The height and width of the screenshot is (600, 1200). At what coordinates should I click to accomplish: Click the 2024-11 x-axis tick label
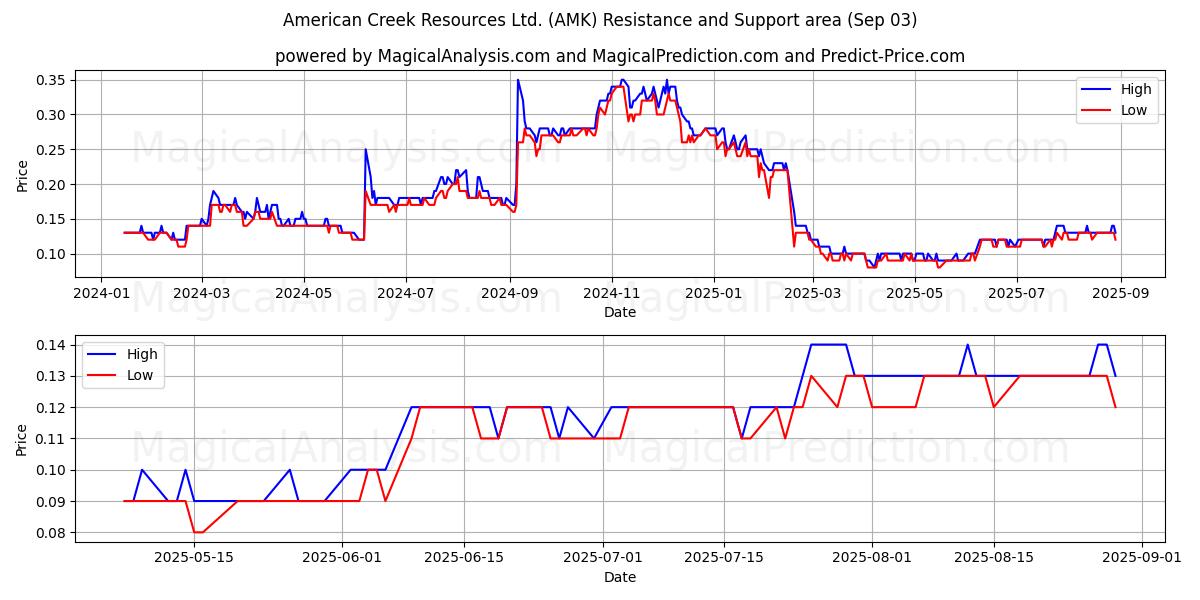[611, 293]
